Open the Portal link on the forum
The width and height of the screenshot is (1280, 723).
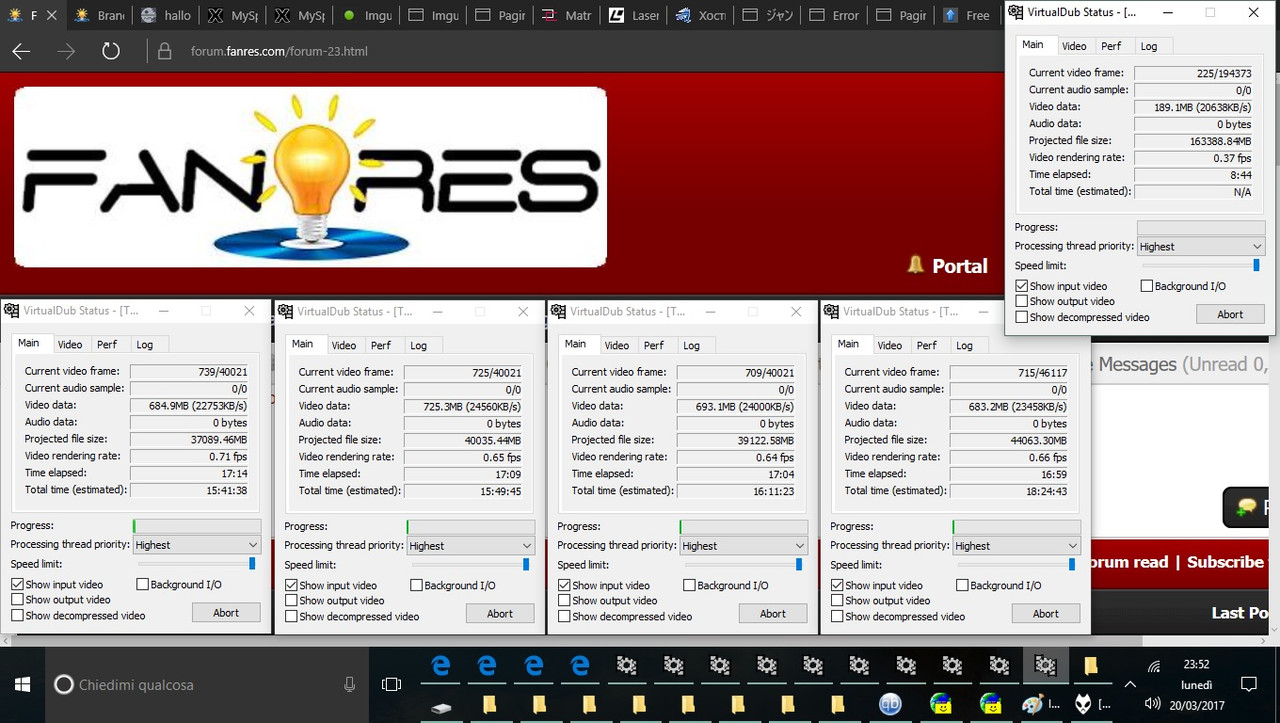pyautogui.click(x=960, y=266)
